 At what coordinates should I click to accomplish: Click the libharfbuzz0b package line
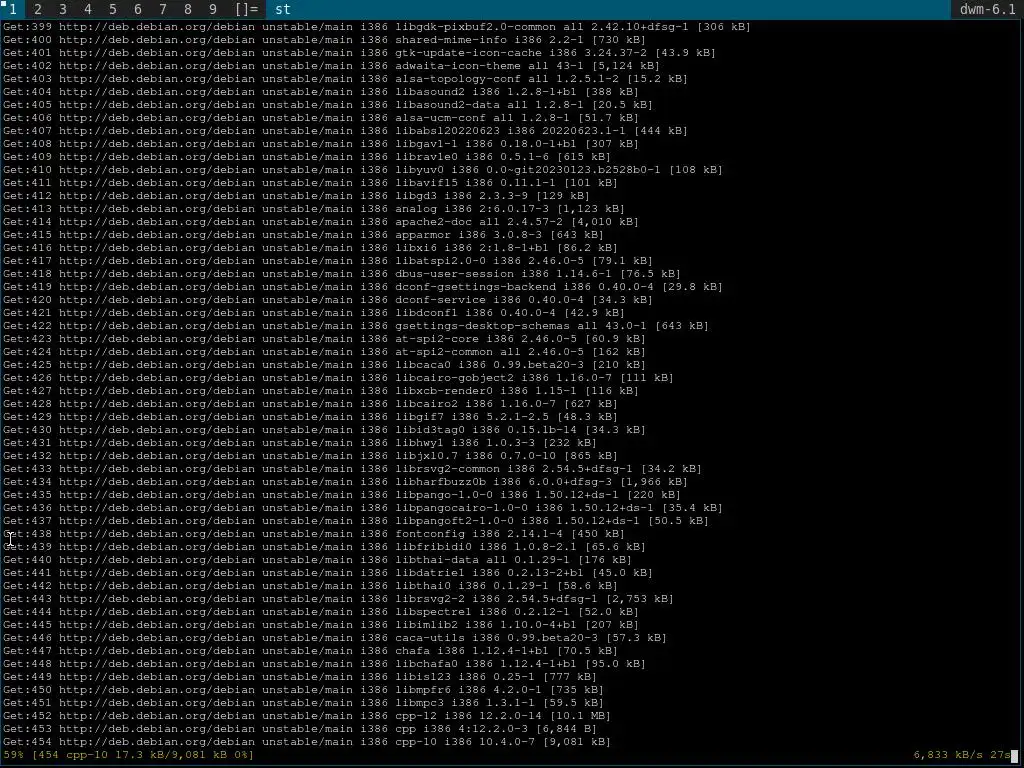[345, 482]
